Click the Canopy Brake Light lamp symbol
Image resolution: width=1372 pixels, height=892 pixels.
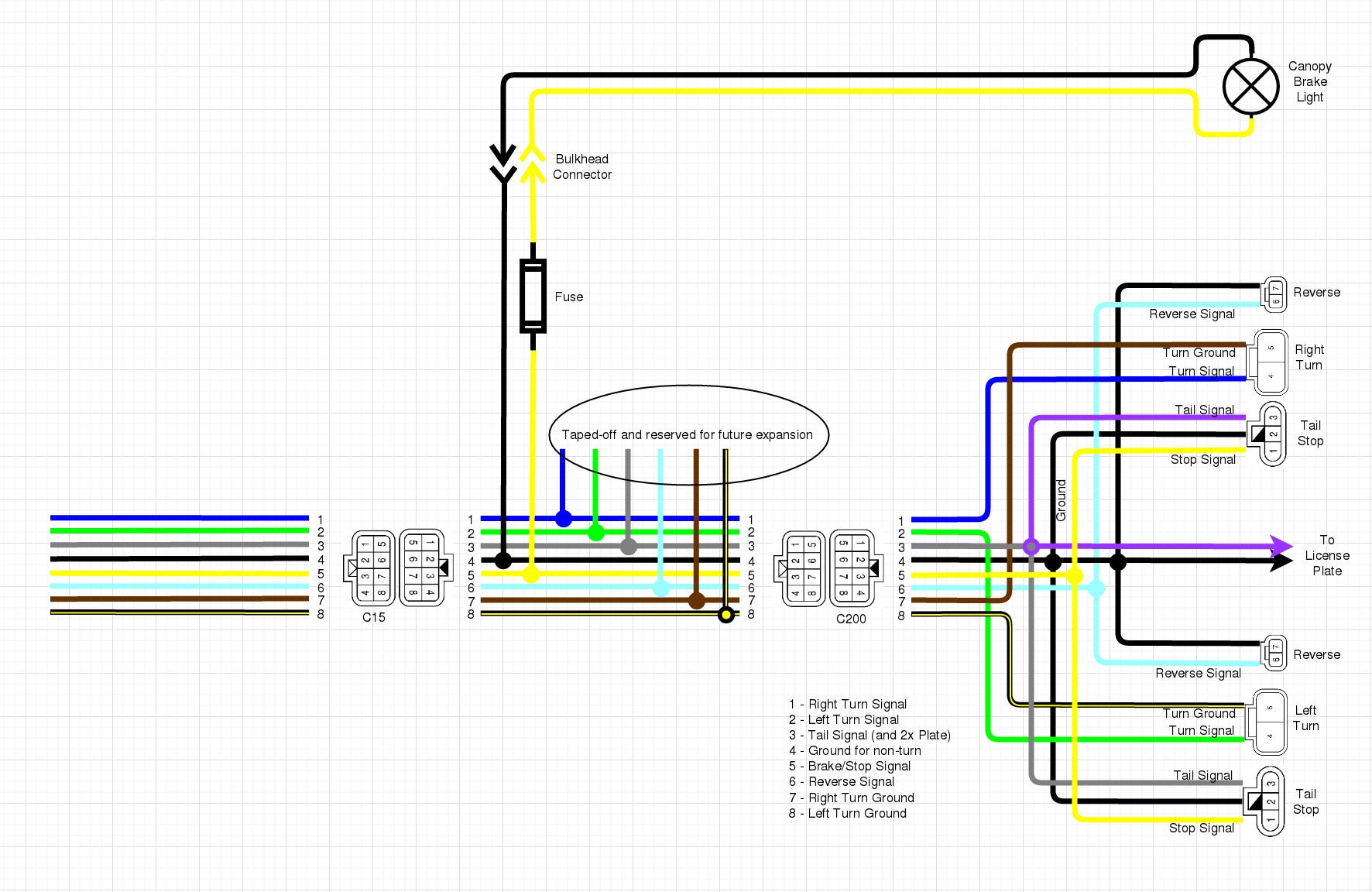1250,86
